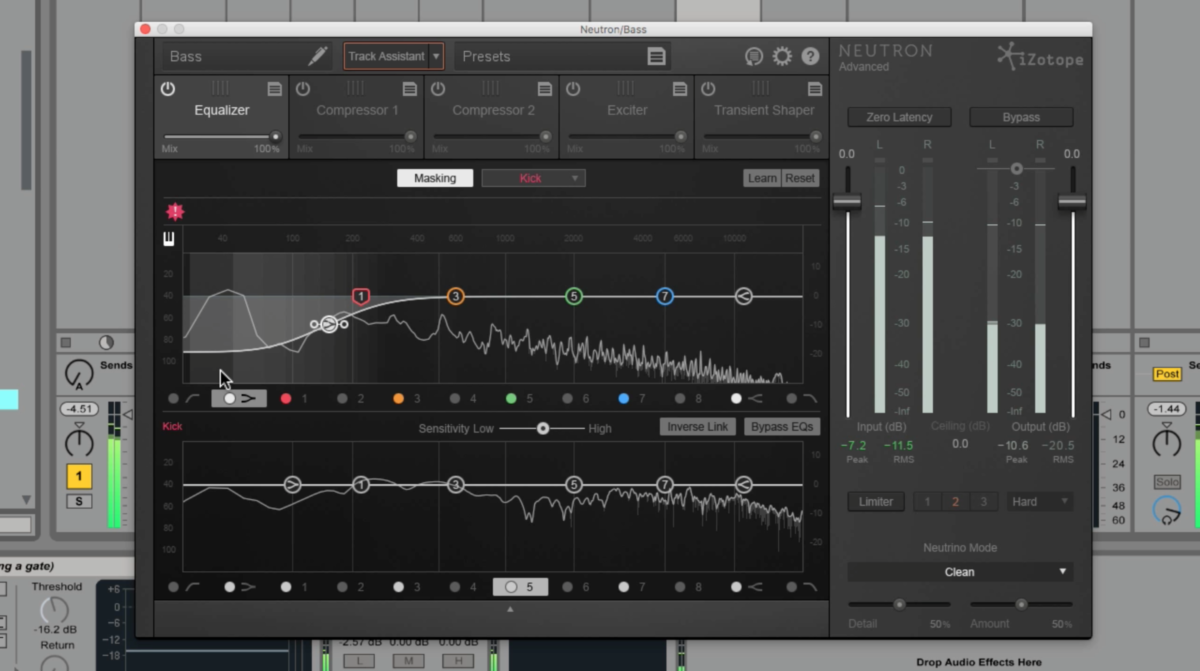Open Equalizer module preset list icon
Viewport: 1200px width, 671px height.
274,89
